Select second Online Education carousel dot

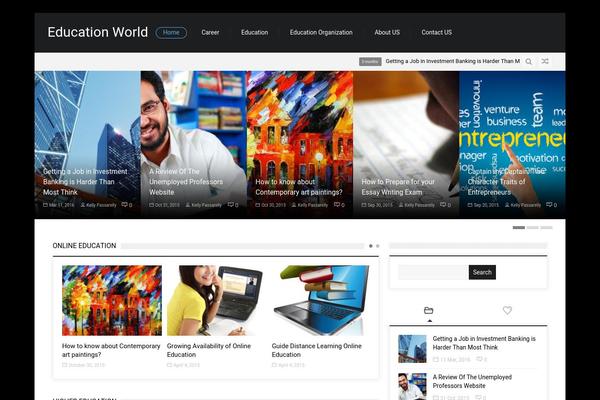(x=378, y=246)
